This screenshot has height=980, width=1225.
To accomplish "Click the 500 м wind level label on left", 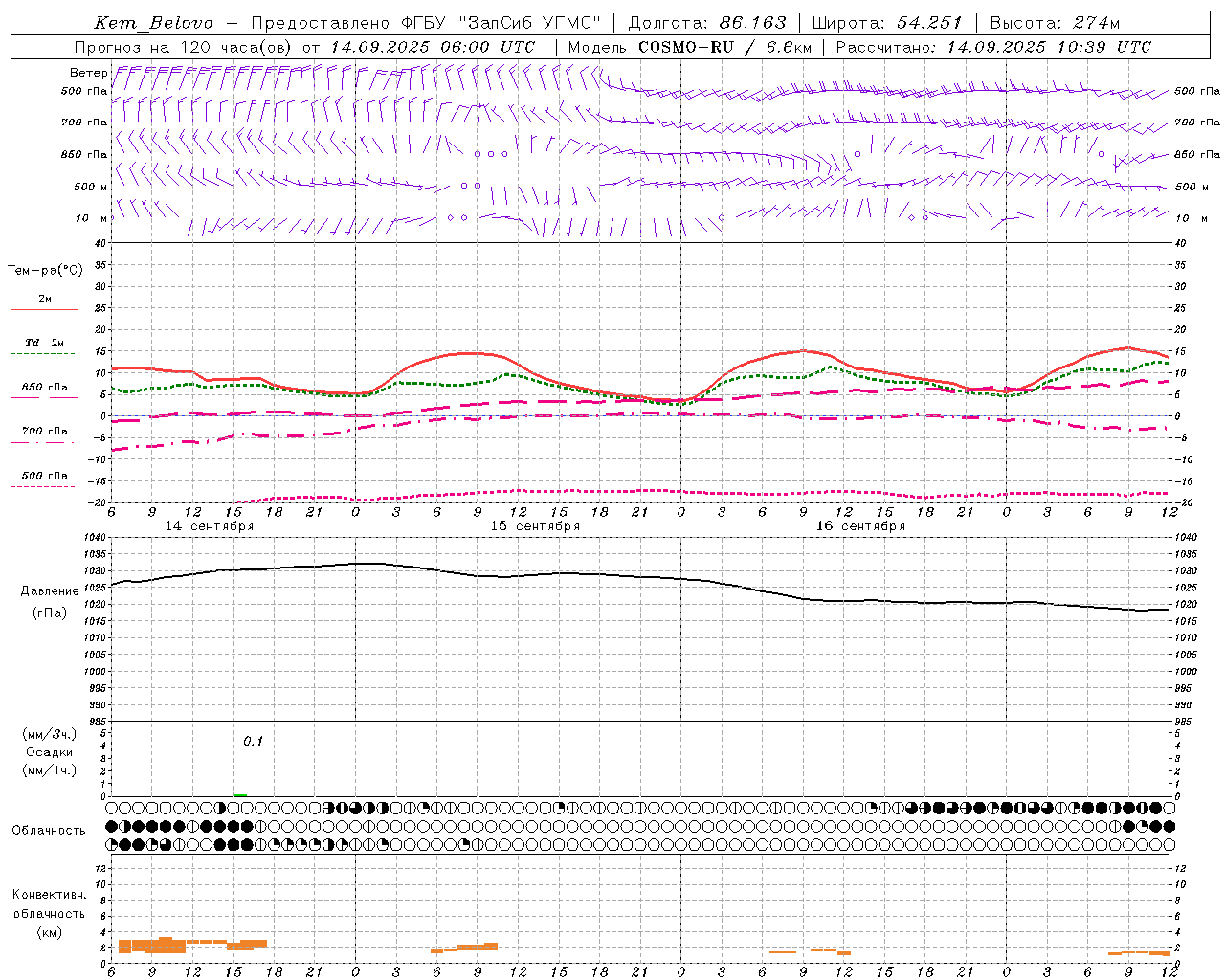I will tap(91, 187).
